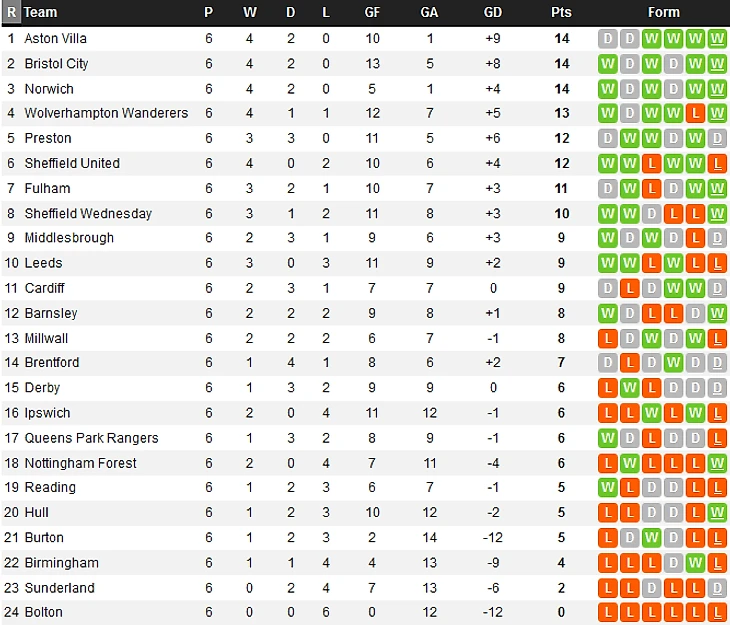Click Cardiff's only L form badge

pyautogui.click(x=629, y=288)
